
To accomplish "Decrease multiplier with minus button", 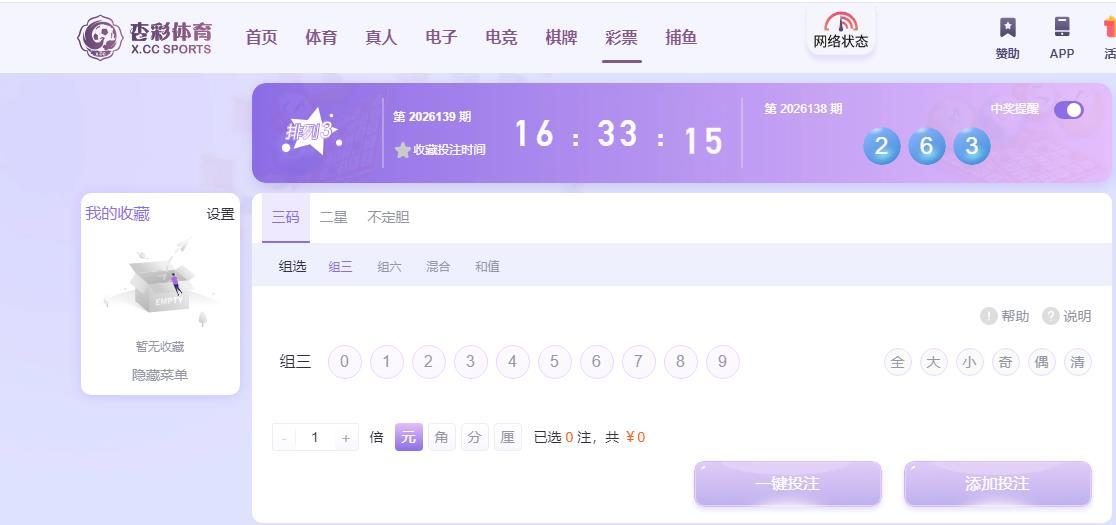I will pyautogui.click(x=284, y=438).
